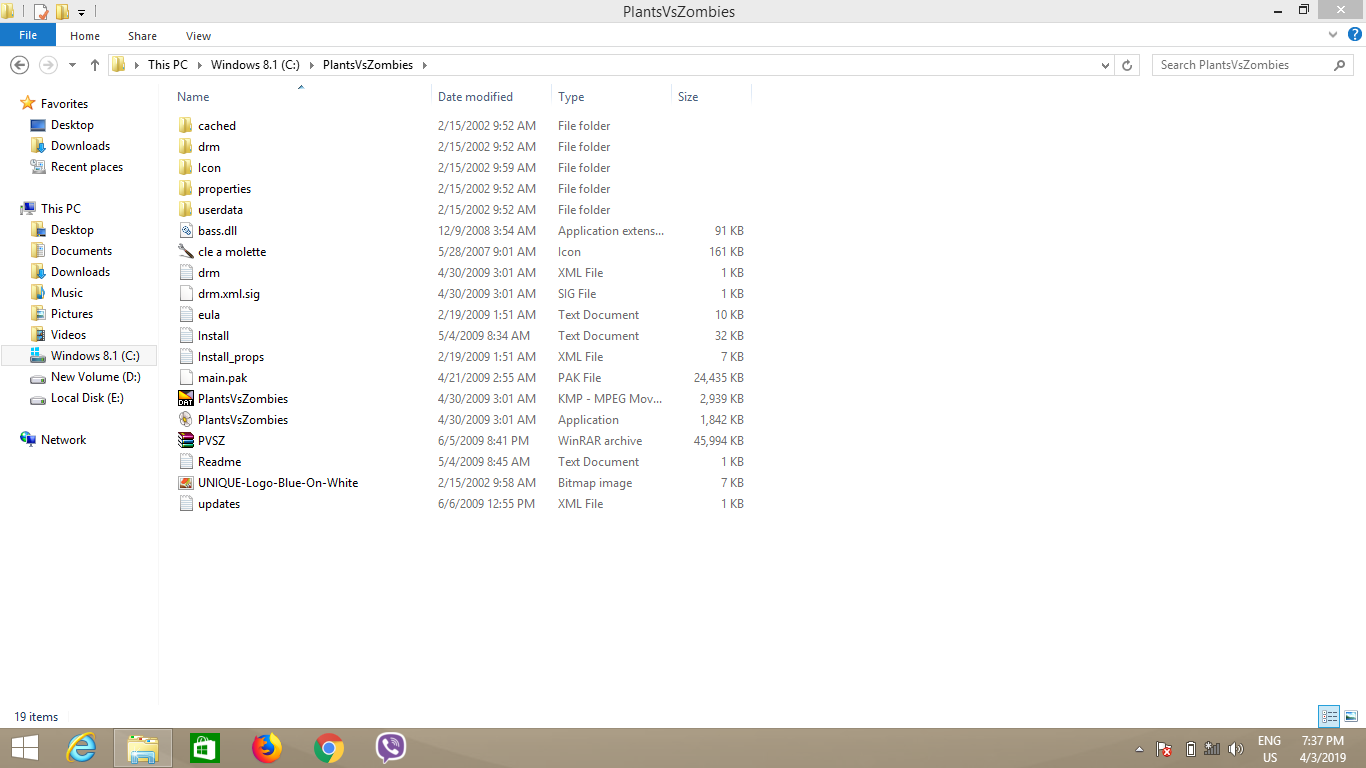This screenshot has height=768, width=1366.
Task: Go up one folder level
Action: 95,65
